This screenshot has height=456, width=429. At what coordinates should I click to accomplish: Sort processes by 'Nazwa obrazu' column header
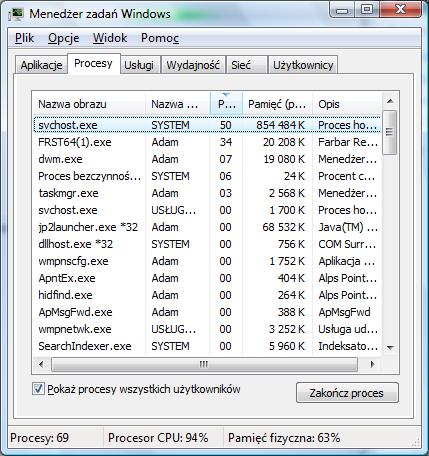pyautogui.click(x=89, y=104)
